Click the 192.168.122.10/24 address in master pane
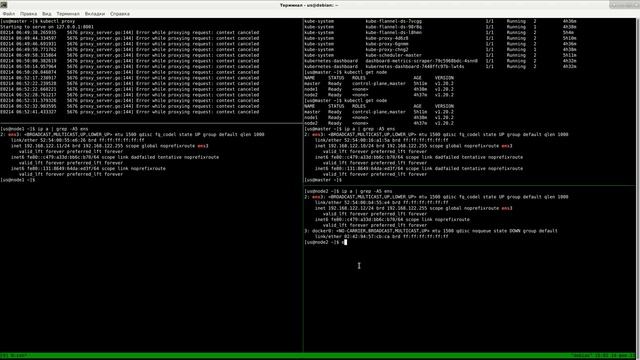 353,146
